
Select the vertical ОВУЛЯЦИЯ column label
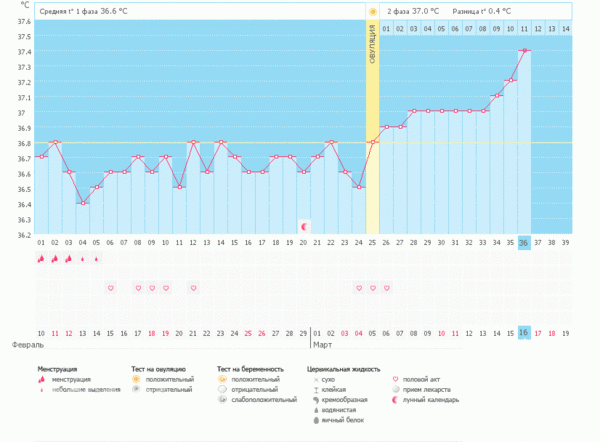pos(373,45)
